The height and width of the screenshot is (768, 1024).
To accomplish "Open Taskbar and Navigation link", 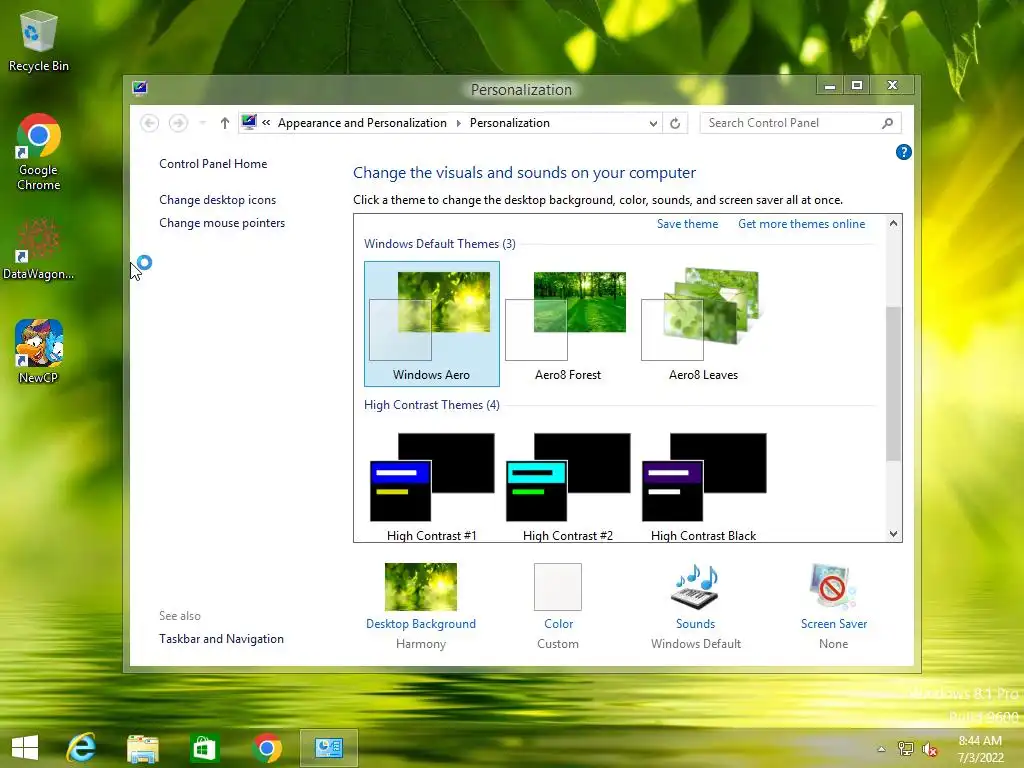I will tap(221, 639).
